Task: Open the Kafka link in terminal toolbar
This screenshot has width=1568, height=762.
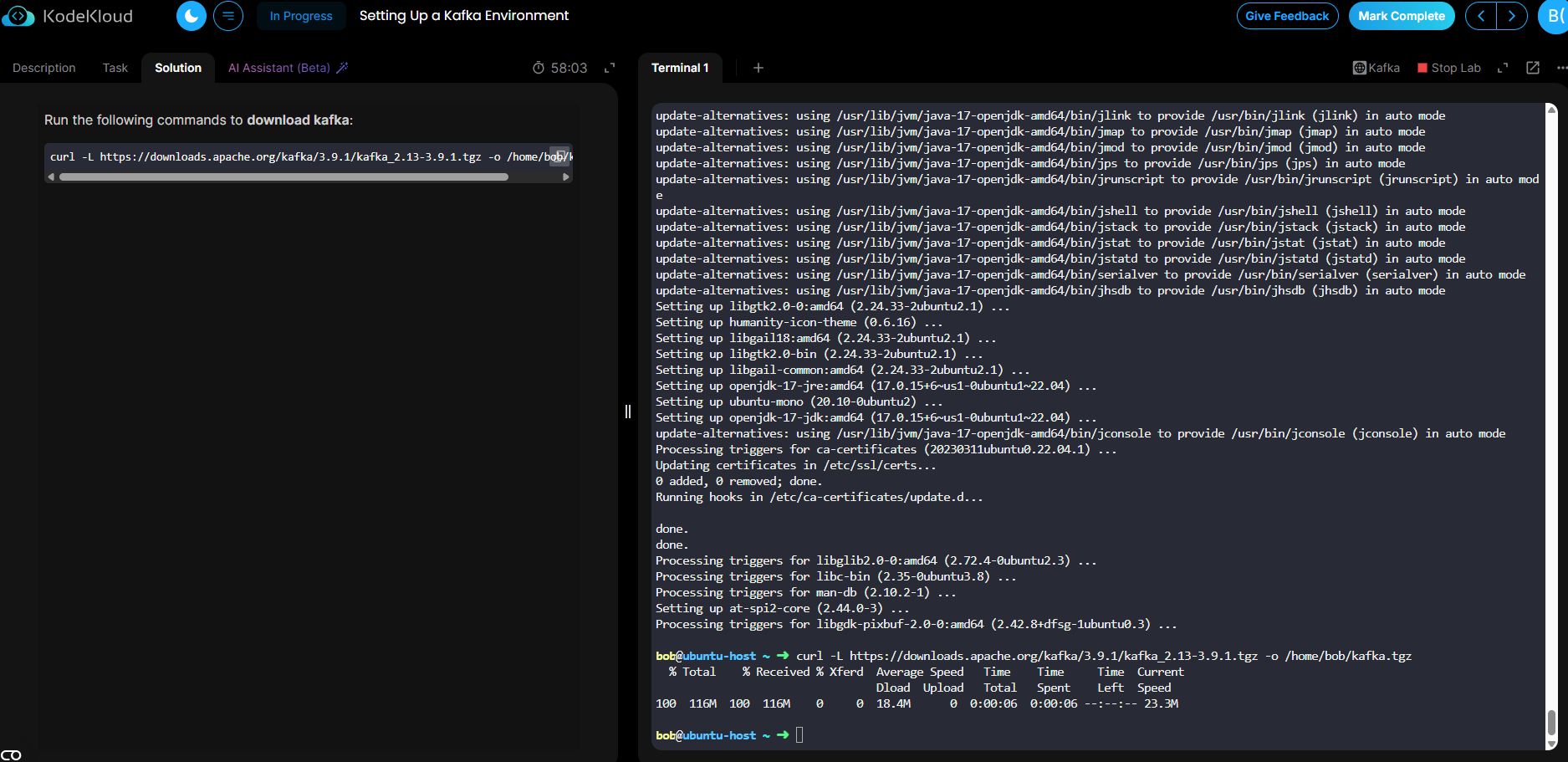Action: click(1376, 68)
